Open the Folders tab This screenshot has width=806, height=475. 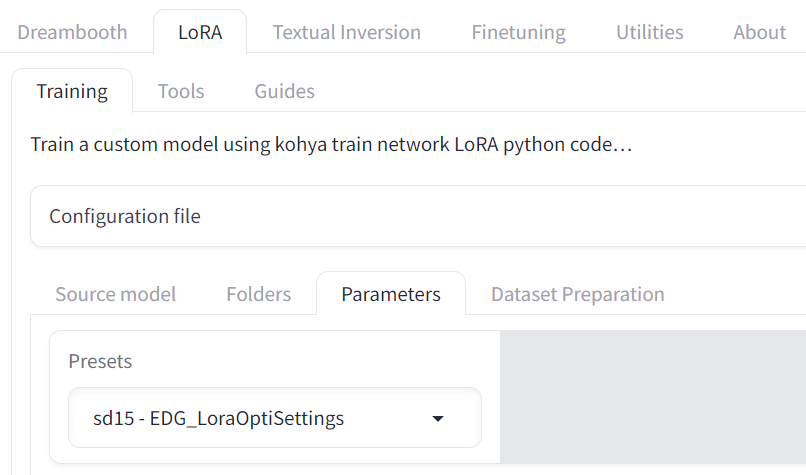[258, 294]
